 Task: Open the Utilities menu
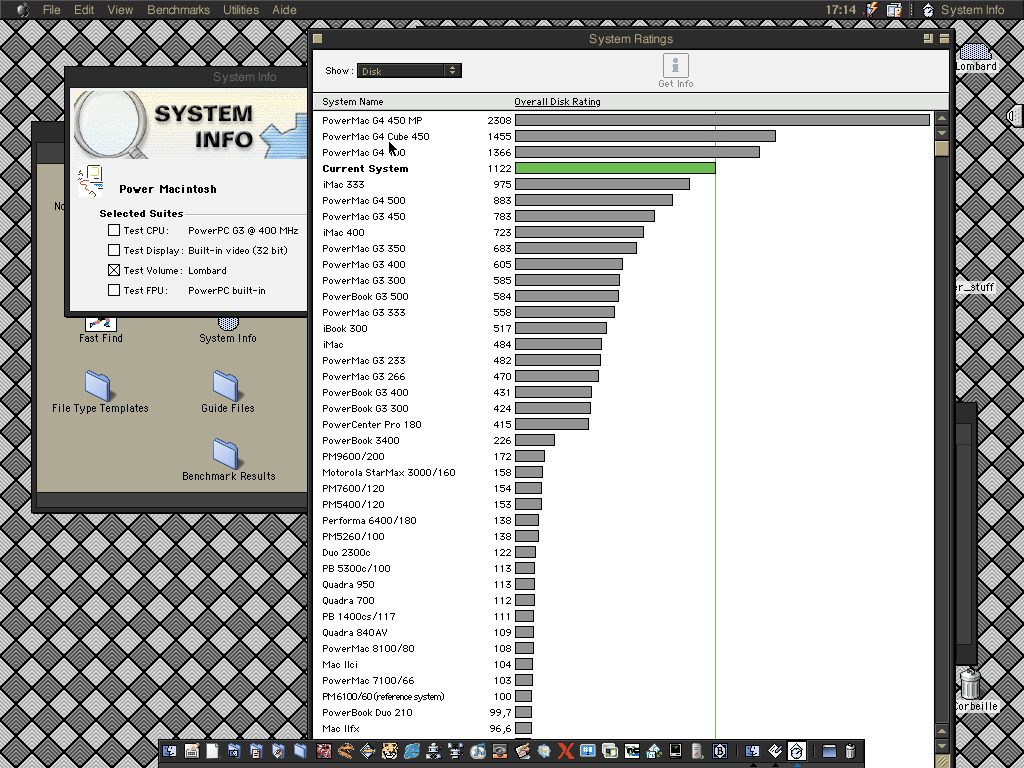[x=241, y=10]
